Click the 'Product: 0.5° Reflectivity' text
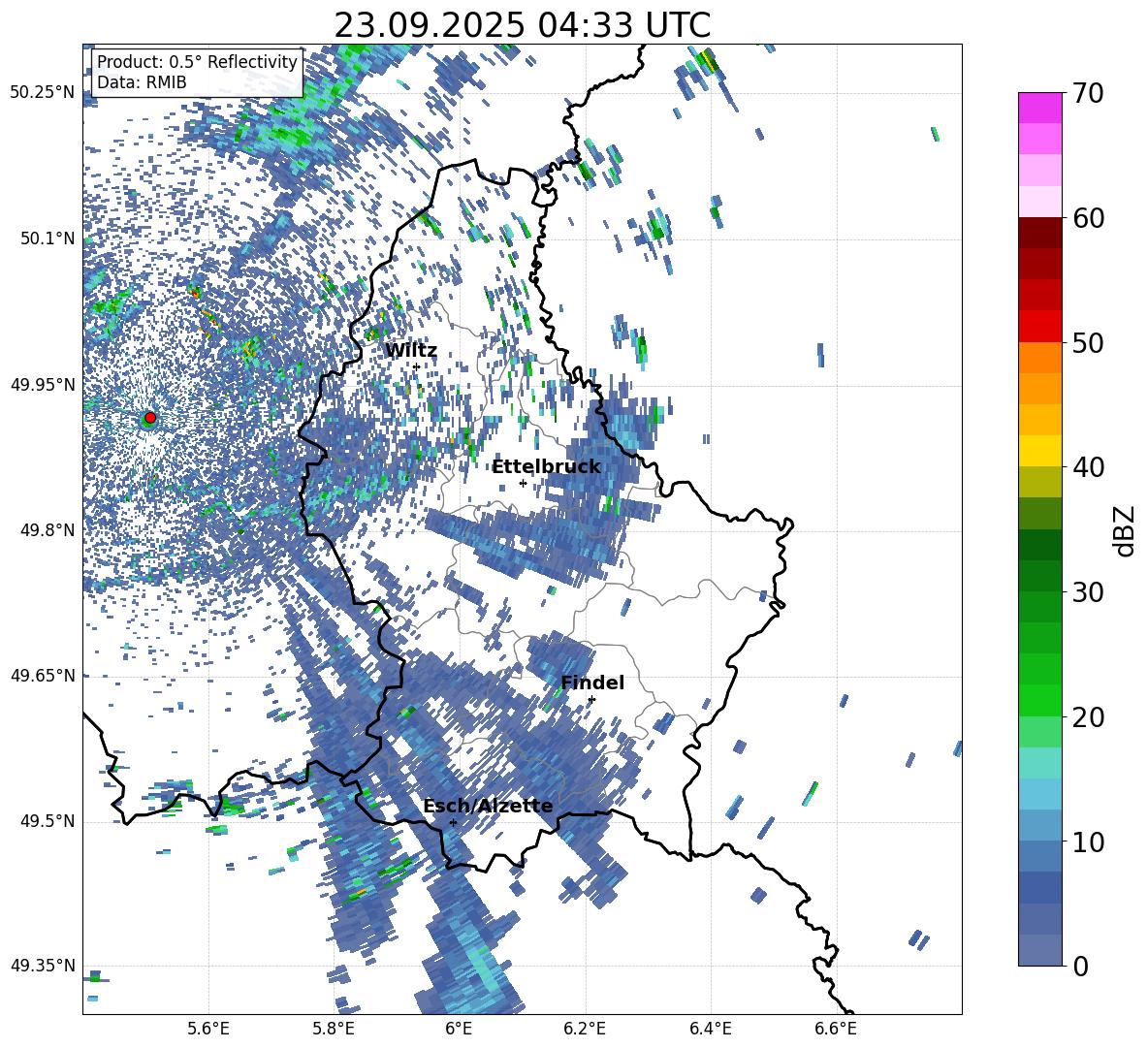This screenshot has height=1048, width=1148. [x=197, y=62]
